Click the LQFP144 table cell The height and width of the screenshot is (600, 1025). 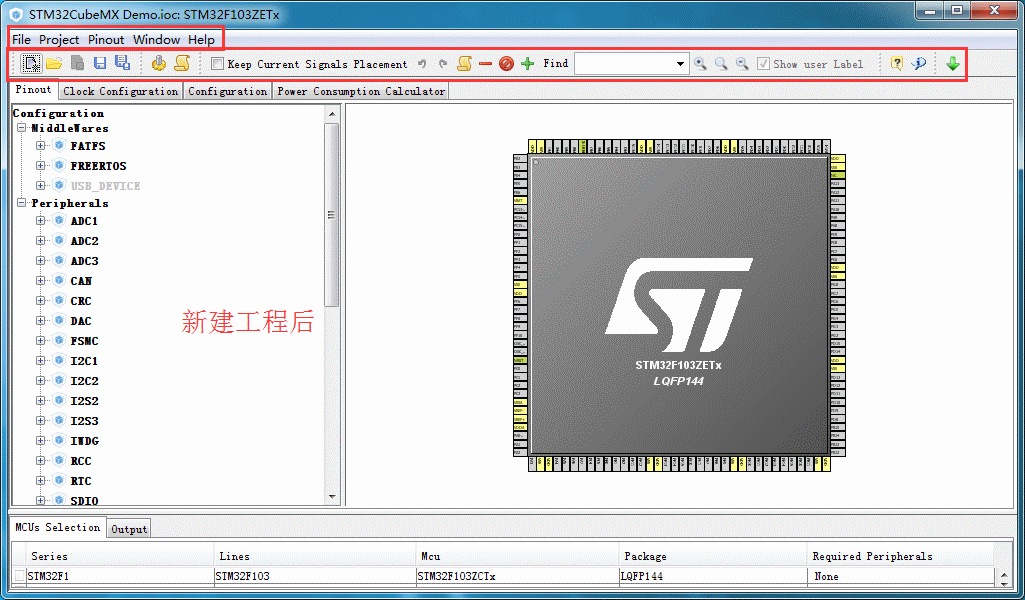pos(713,576)
